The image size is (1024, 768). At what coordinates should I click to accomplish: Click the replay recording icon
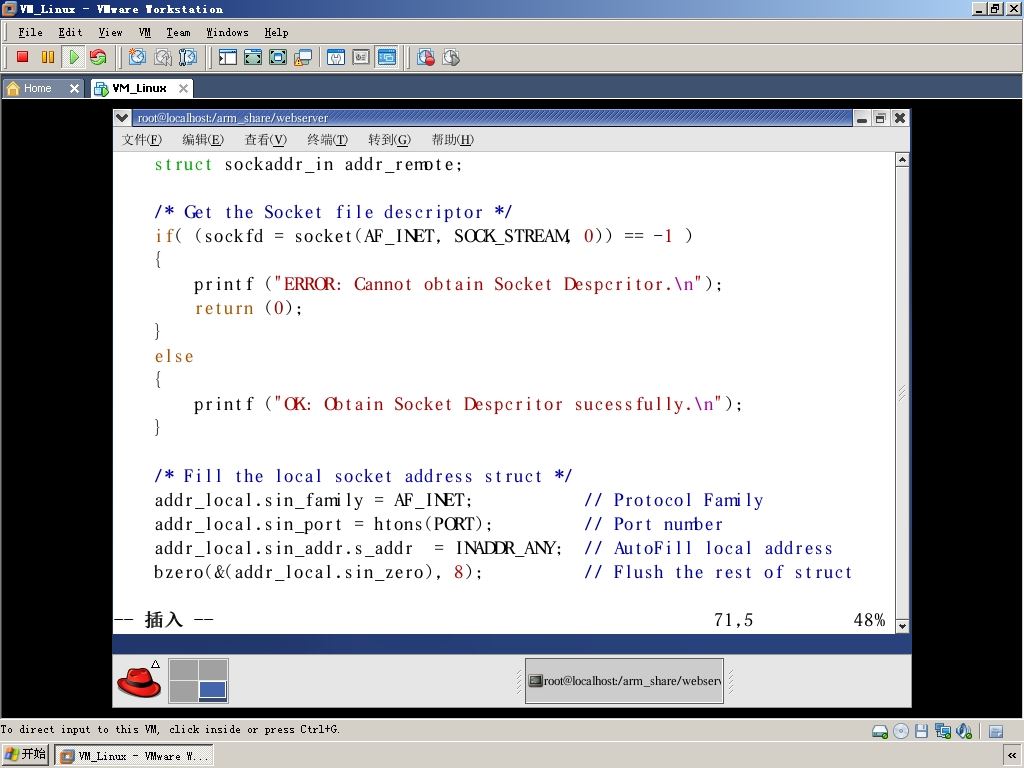pyautogui.click(x=451, y=57)
